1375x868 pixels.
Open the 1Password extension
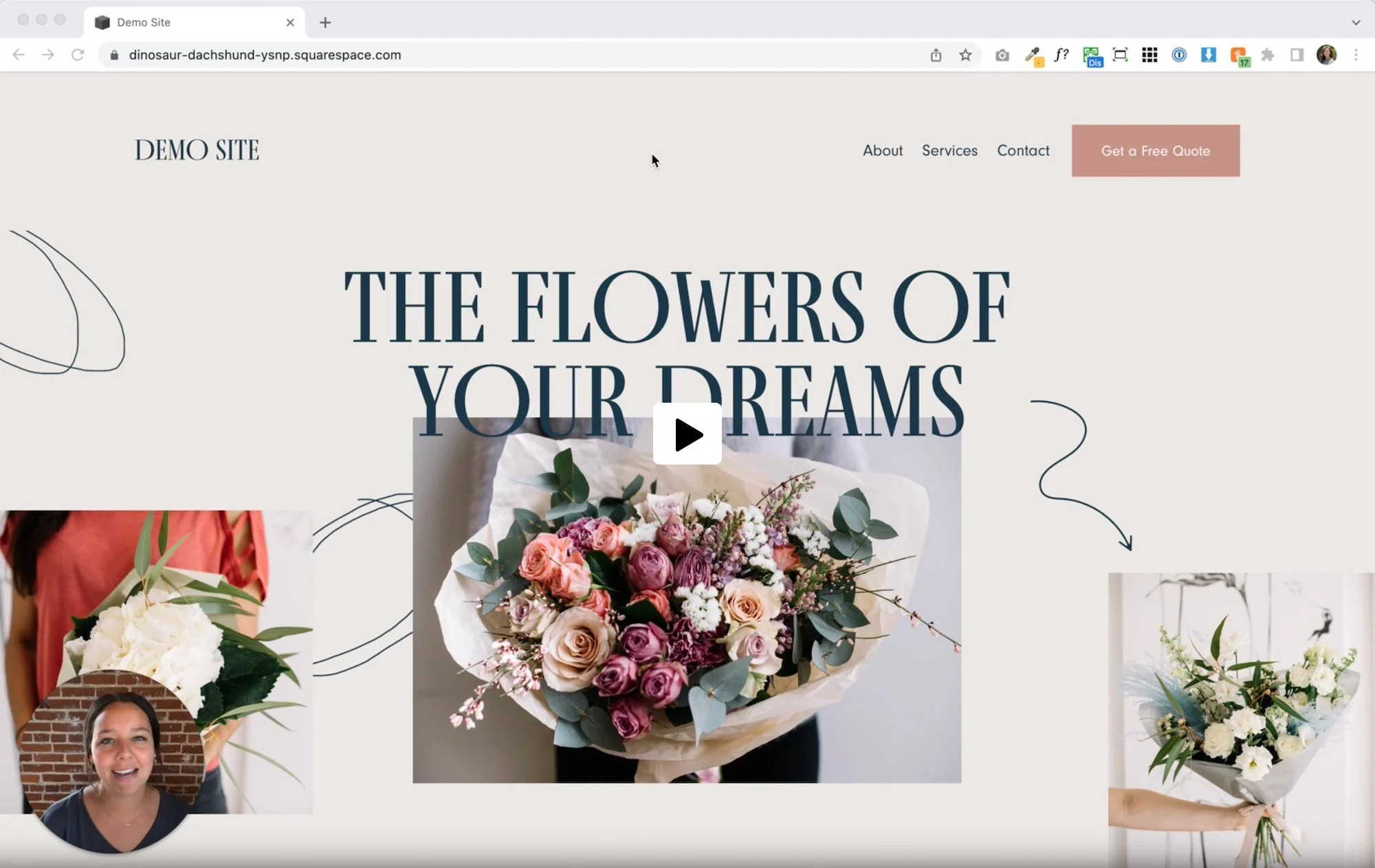pyautogui.click(x=1178, y=55)
